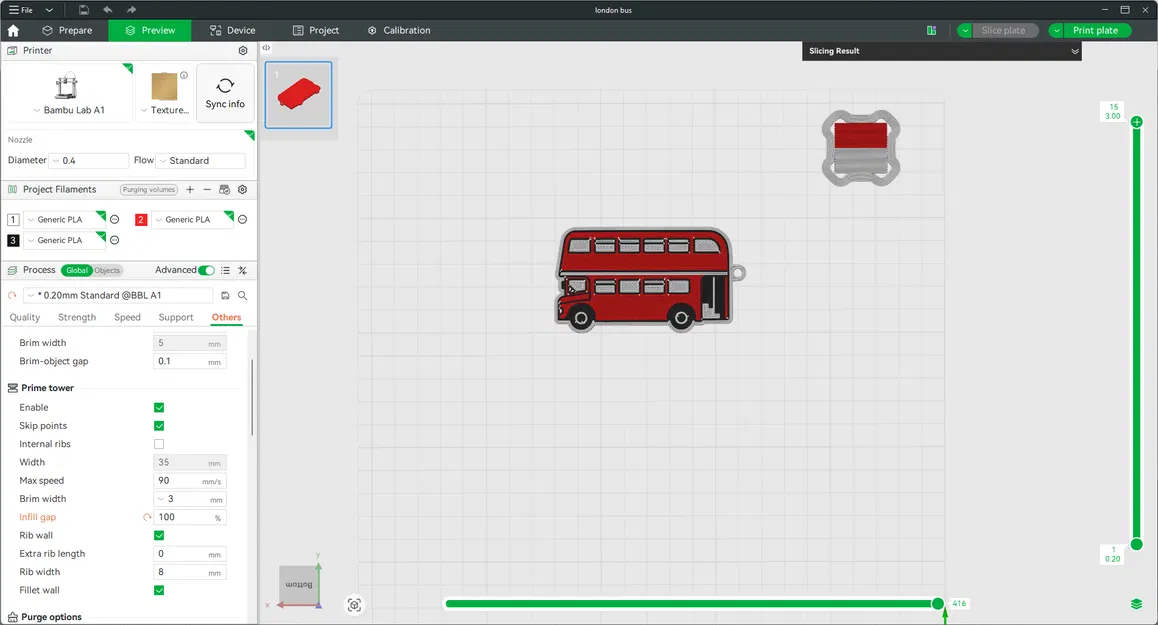Open the 0.20mm Standard preset dropdown

click(x=118, y=295)
